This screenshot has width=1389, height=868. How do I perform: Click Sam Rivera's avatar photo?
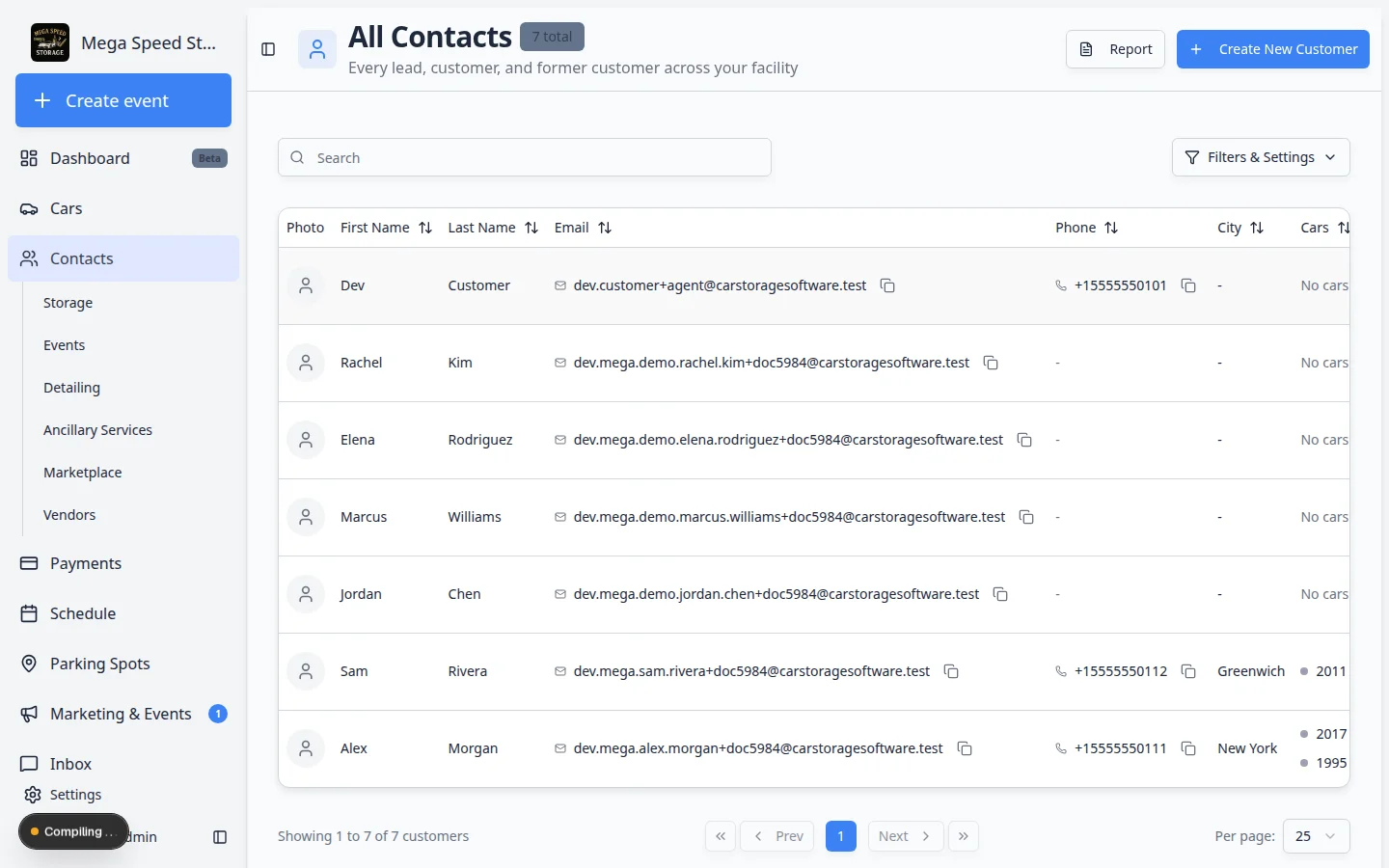pyautogui.click(x=306, y=671)
